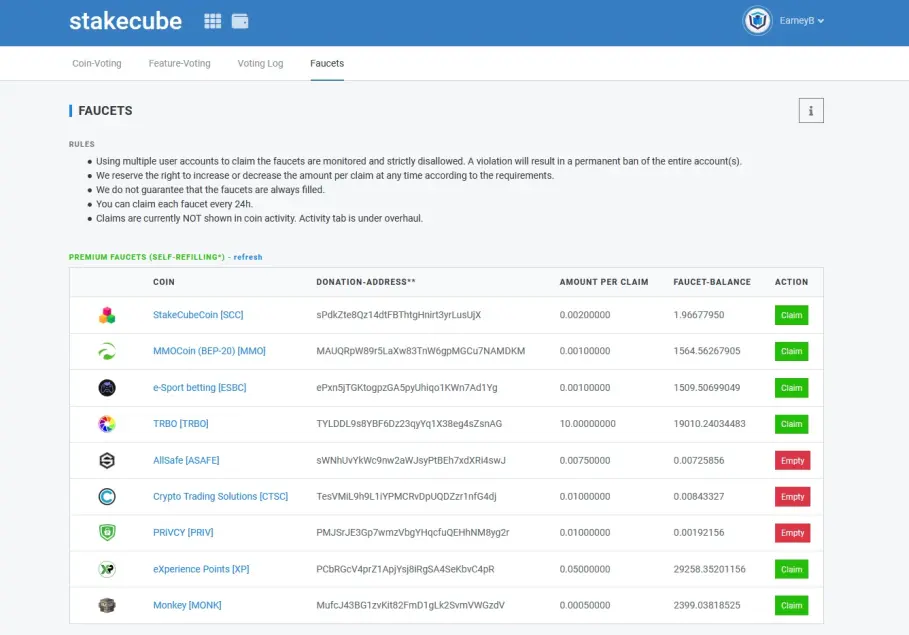Click the Monkey coin icon

tap(107, 605)
